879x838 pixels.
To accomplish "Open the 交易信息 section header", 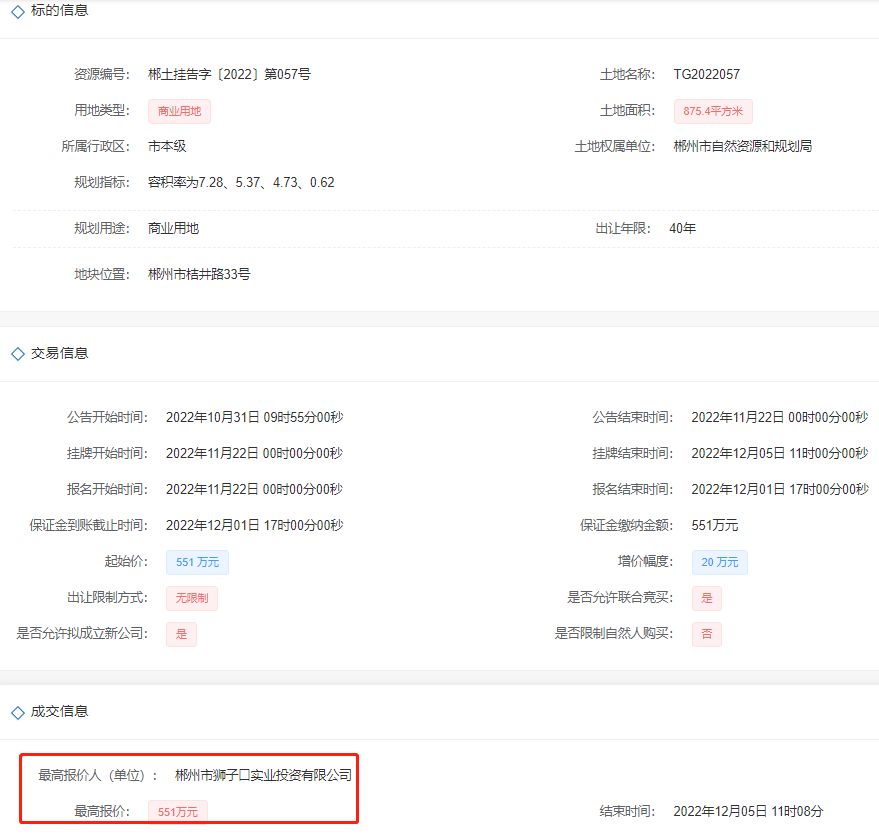I will 59,353.
